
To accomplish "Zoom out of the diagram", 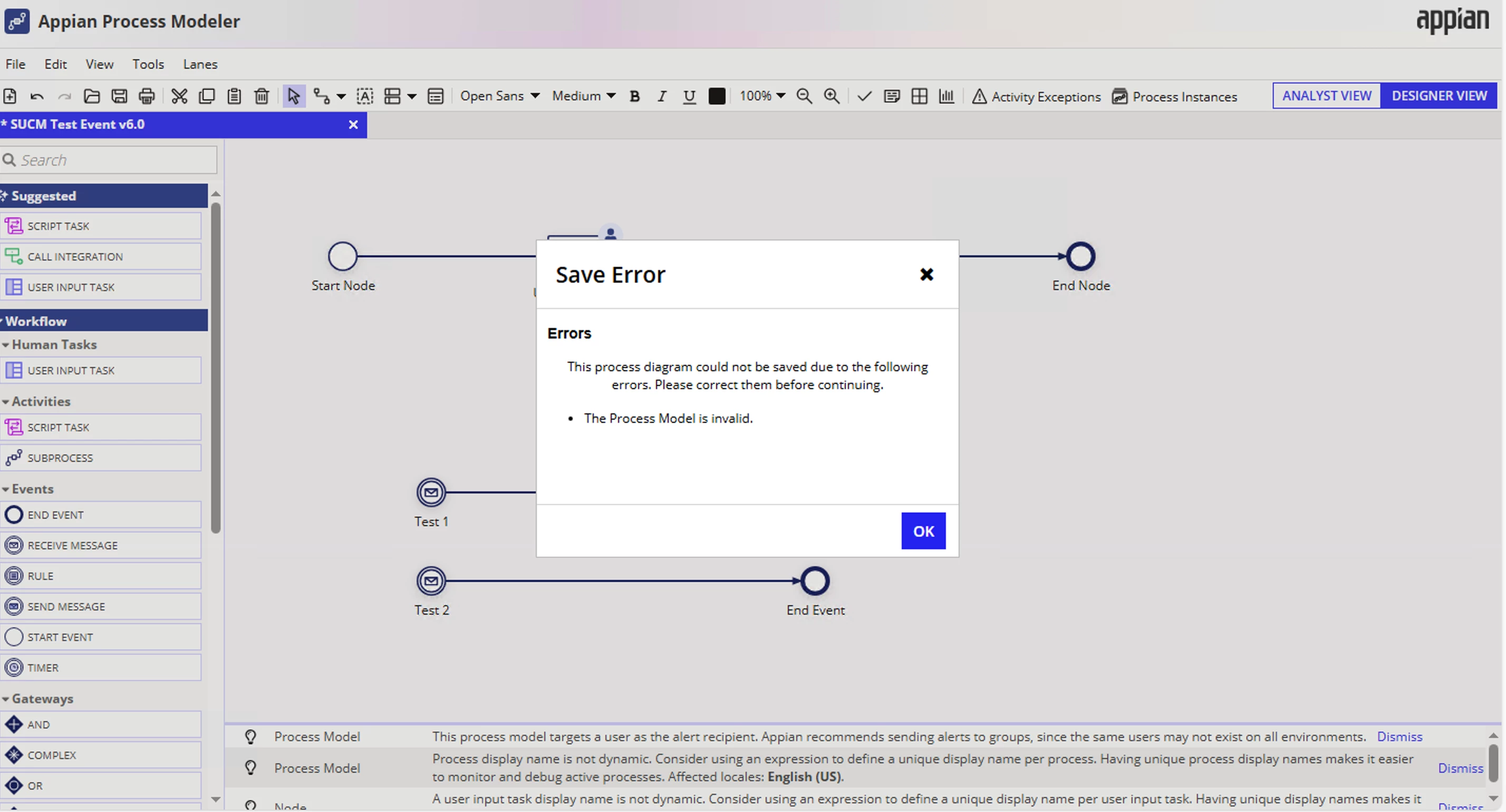I will click(x=805, y=96).
